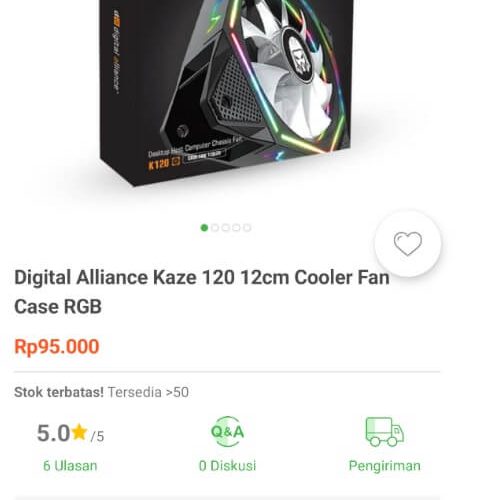Tap the heart wishlist icon
The width and height of the screenshot is (478, 500).
coord(408,244)
